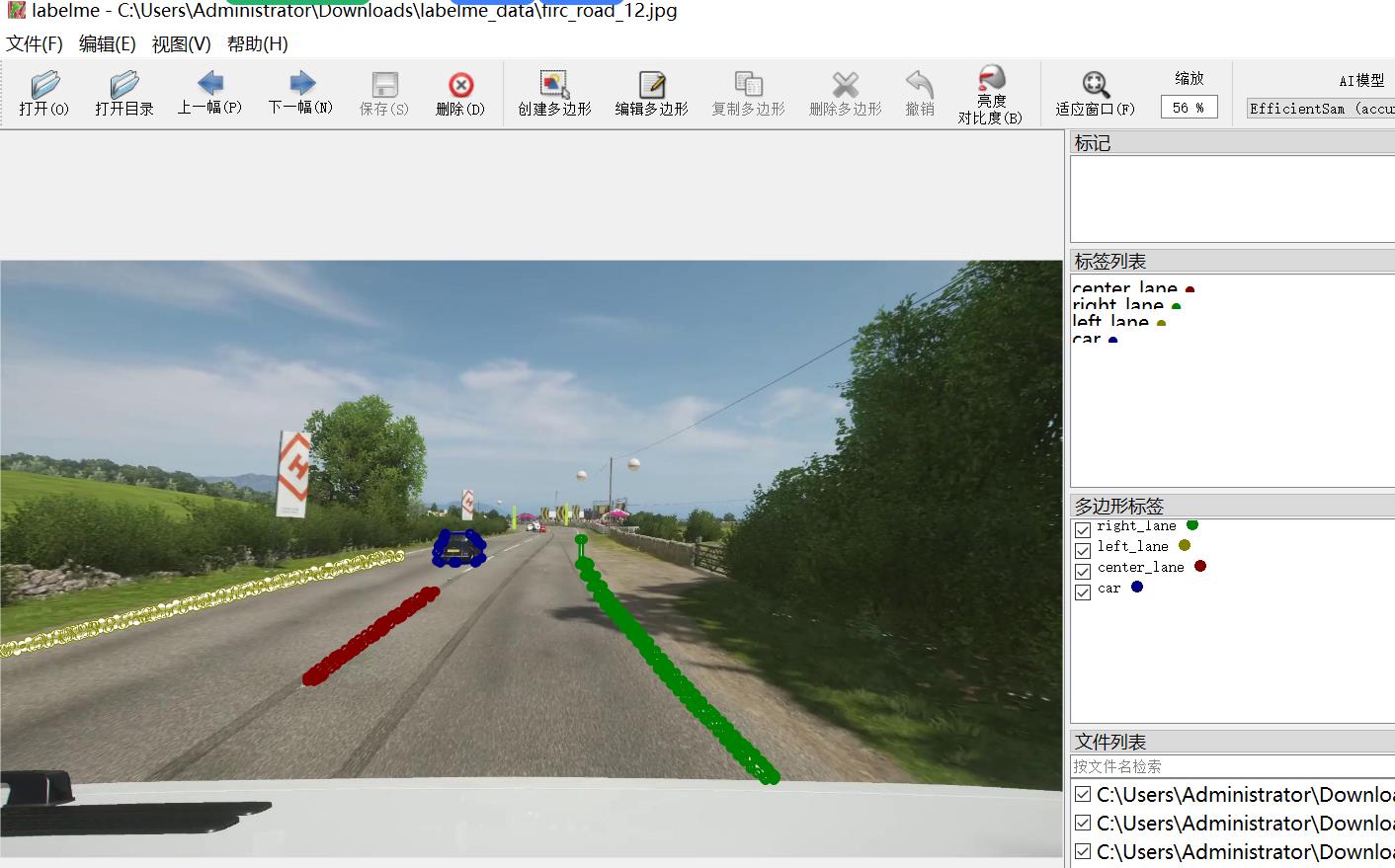Toggle the center_lane polygon checkbox
The image size is (1395, 868).
[1083, 571]
